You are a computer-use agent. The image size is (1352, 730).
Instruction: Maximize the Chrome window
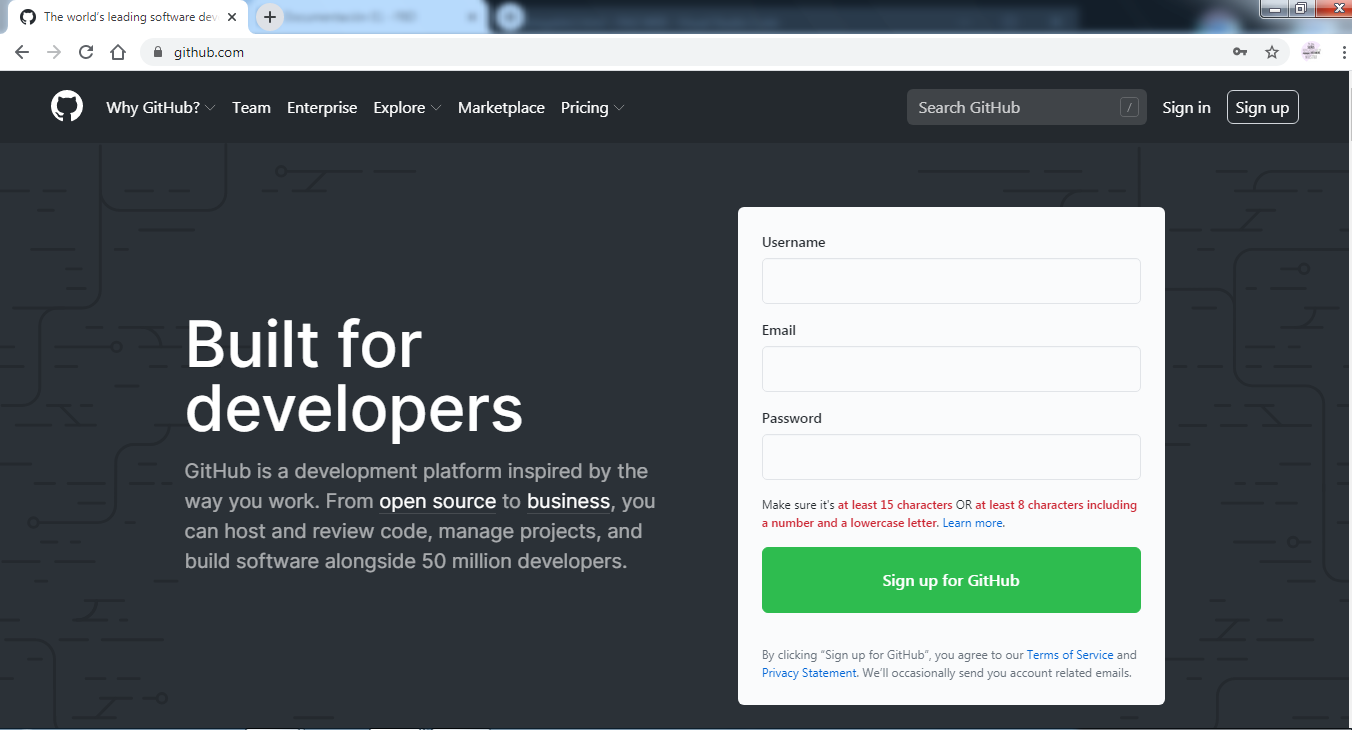[1301, 8]
